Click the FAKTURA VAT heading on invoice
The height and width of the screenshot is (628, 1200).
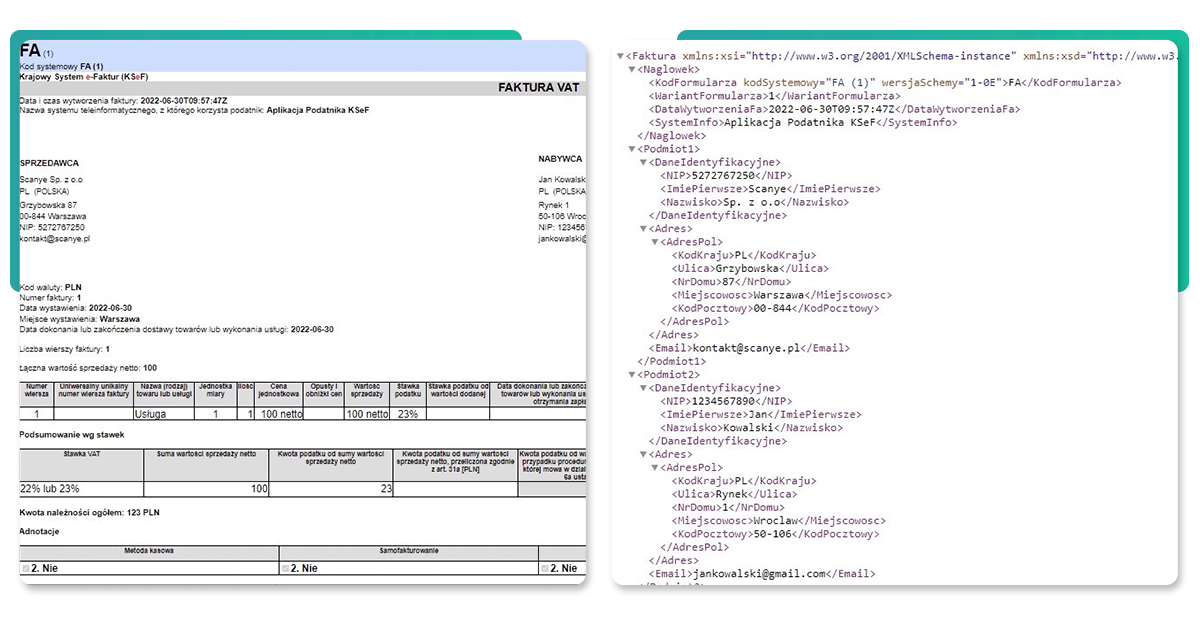coord(540,88)
